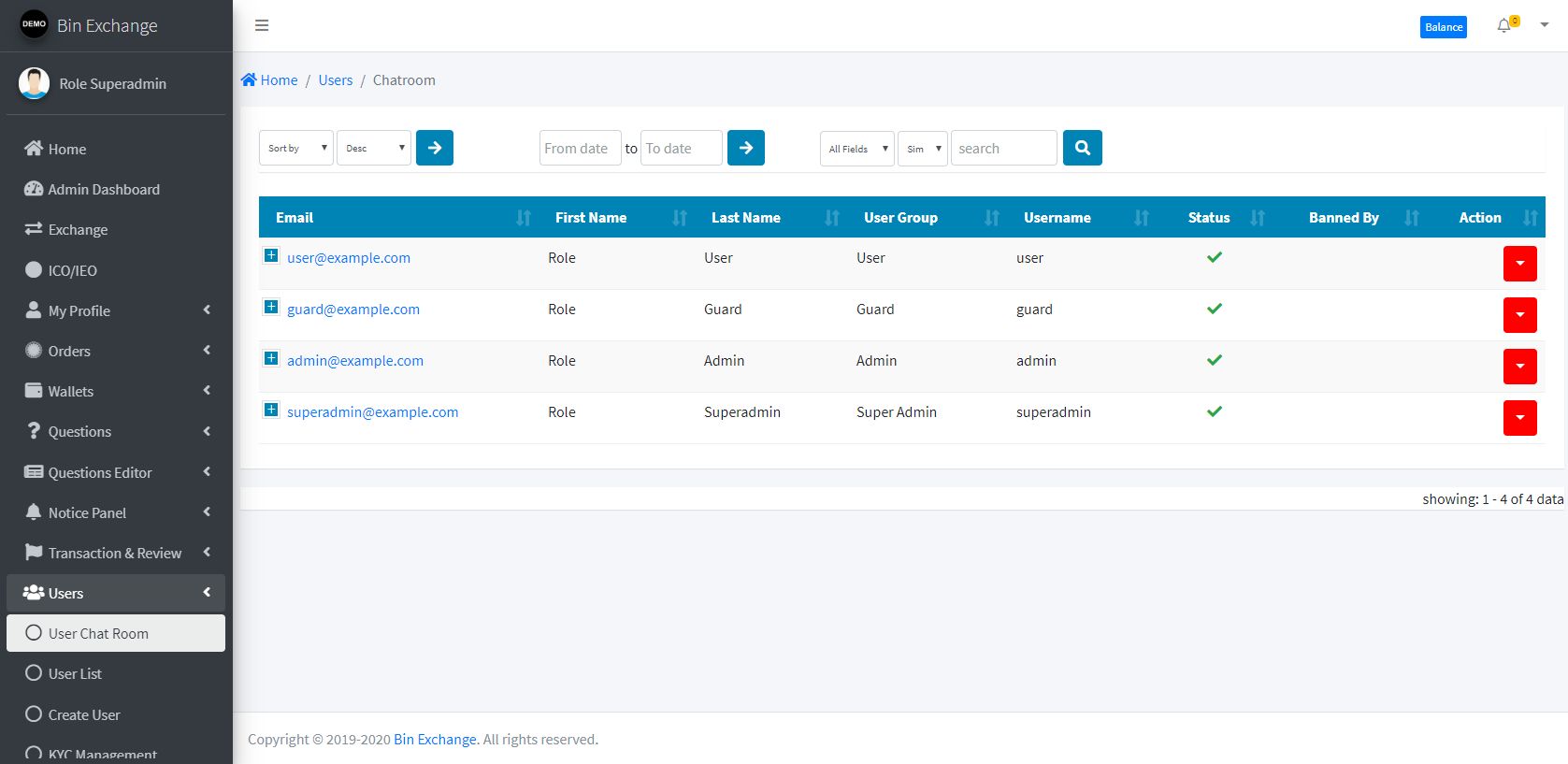The height and width of the screenshot is (764, 1568).
Task: Click the 'Chatroom' breadcrumb text
Action: 404,80
